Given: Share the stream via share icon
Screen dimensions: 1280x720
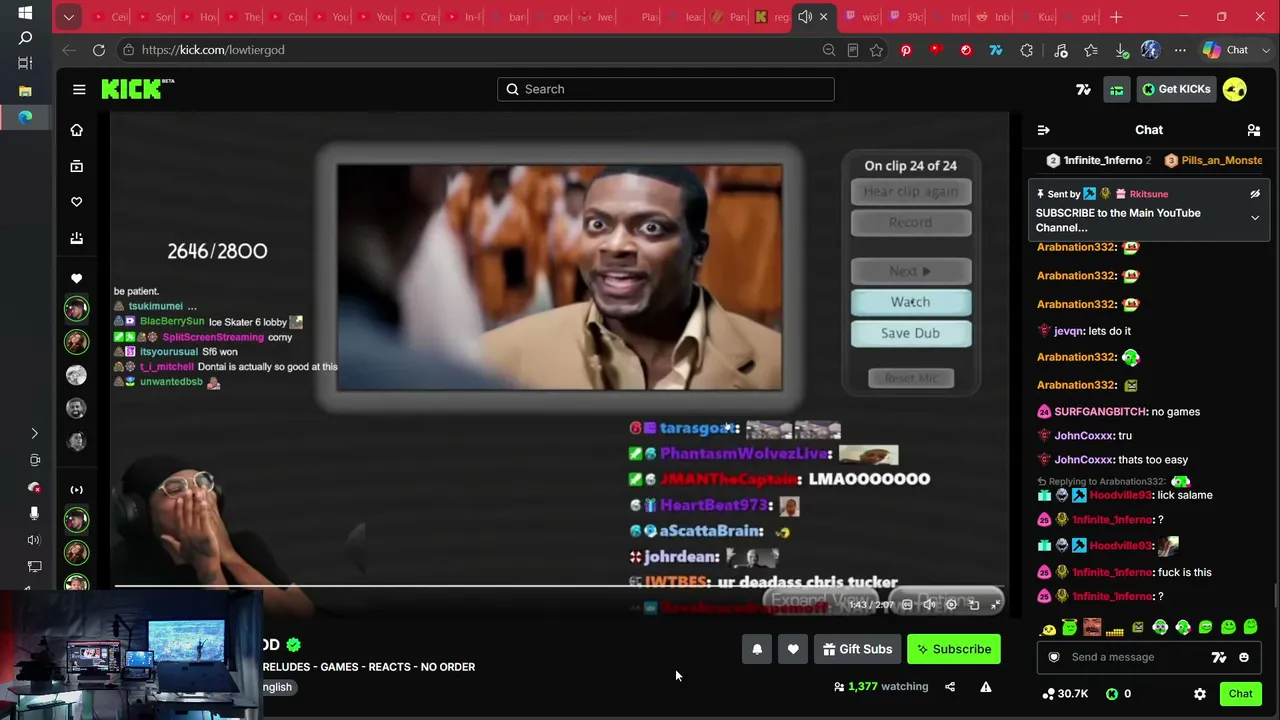Looking at the screenshot, I should point(950,687).
